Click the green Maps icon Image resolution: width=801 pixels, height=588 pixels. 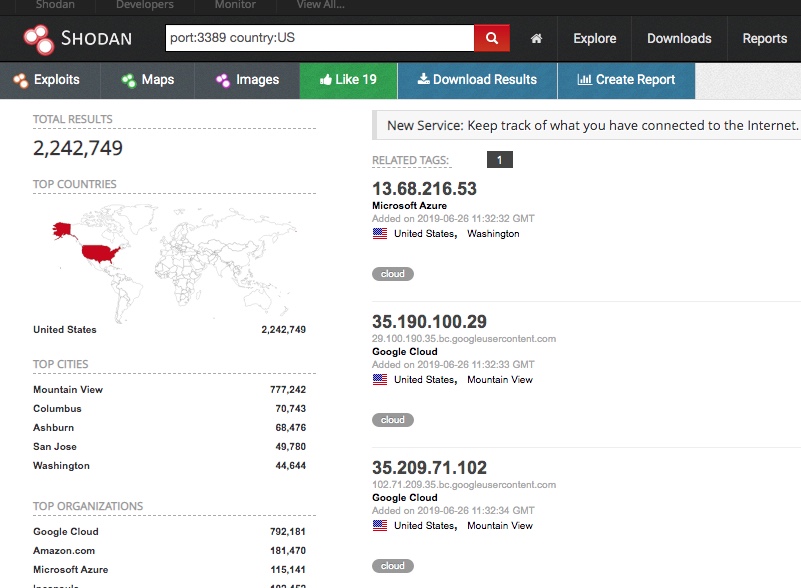[128, 80]
